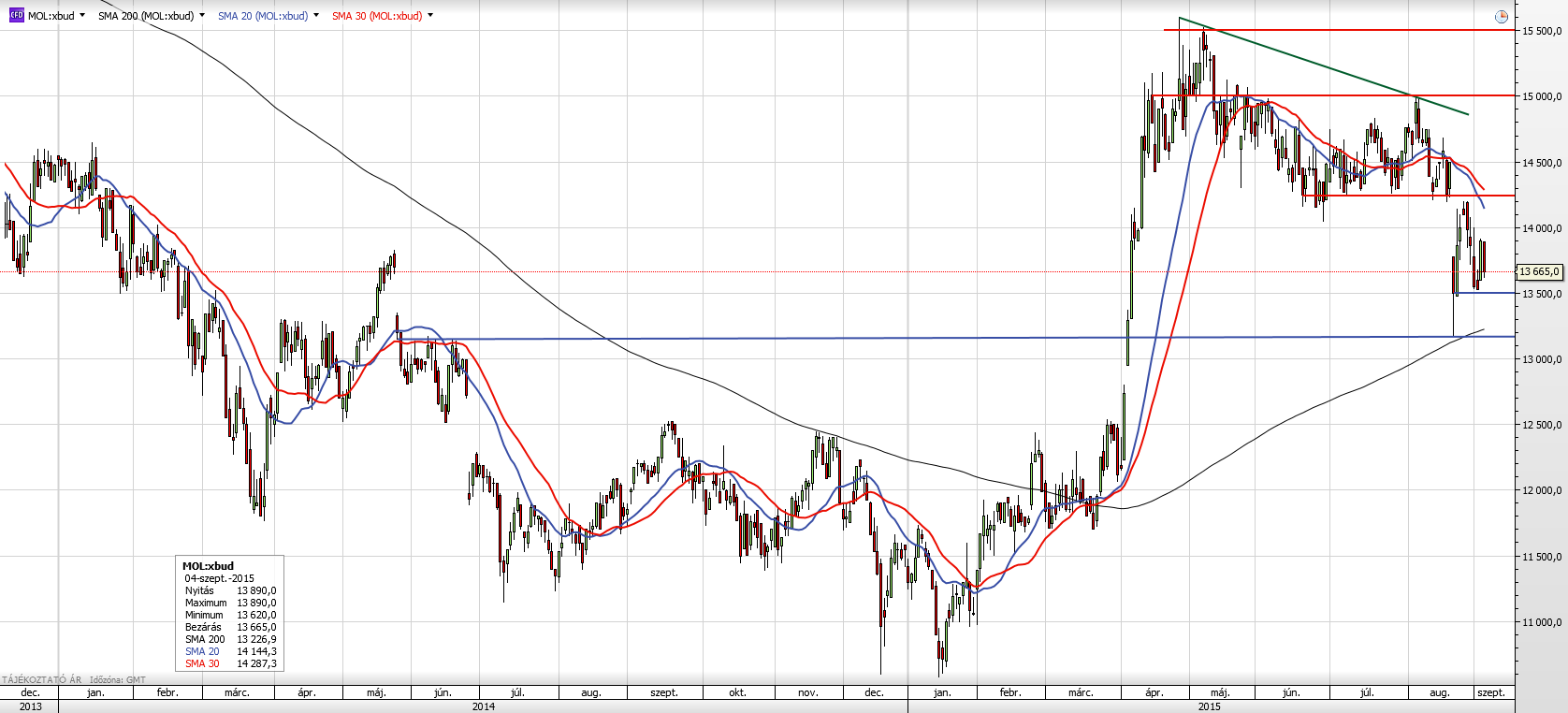The image size is (1568, 713).
Task: Select the red horizontal line at 15 500
Action: coord(1338,30)
